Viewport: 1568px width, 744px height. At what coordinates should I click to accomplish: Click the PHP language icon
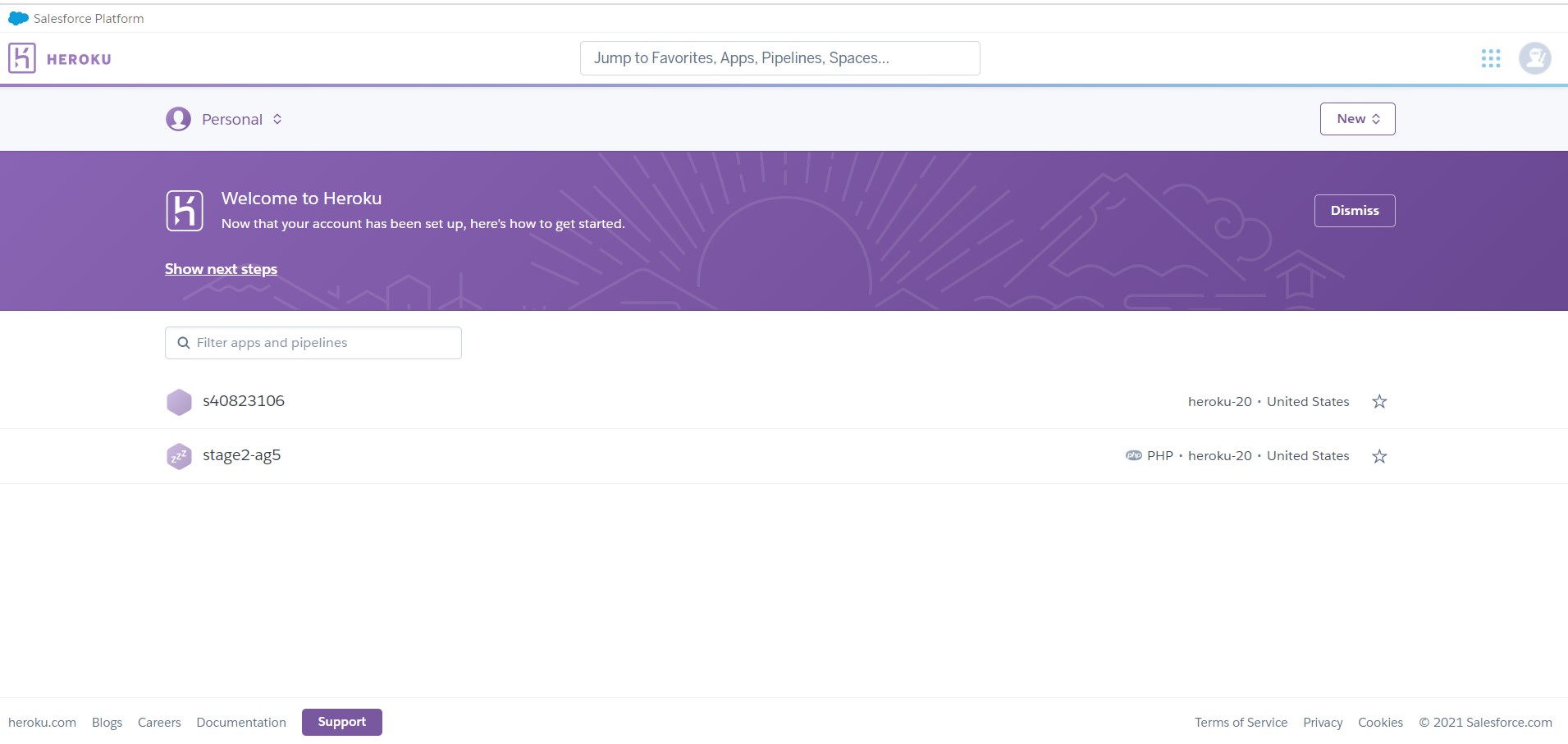[x=1133, y=455]
